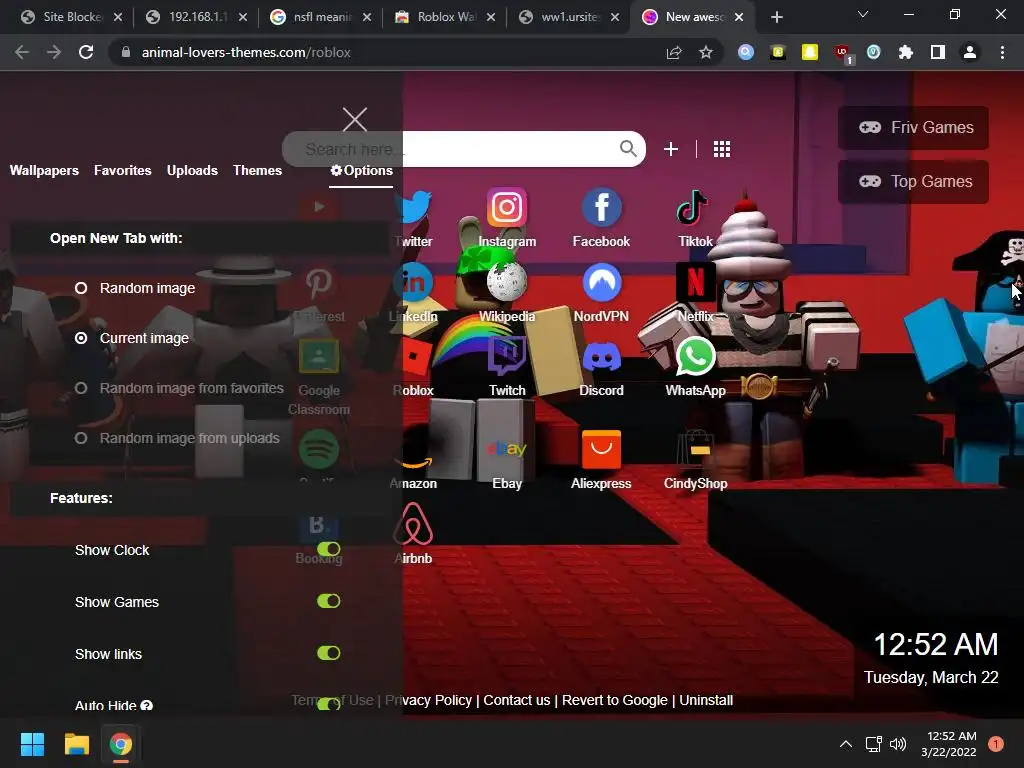Switch to the Uploads tab
Screen dimensions: 1024x768
[x=192, y=170]
